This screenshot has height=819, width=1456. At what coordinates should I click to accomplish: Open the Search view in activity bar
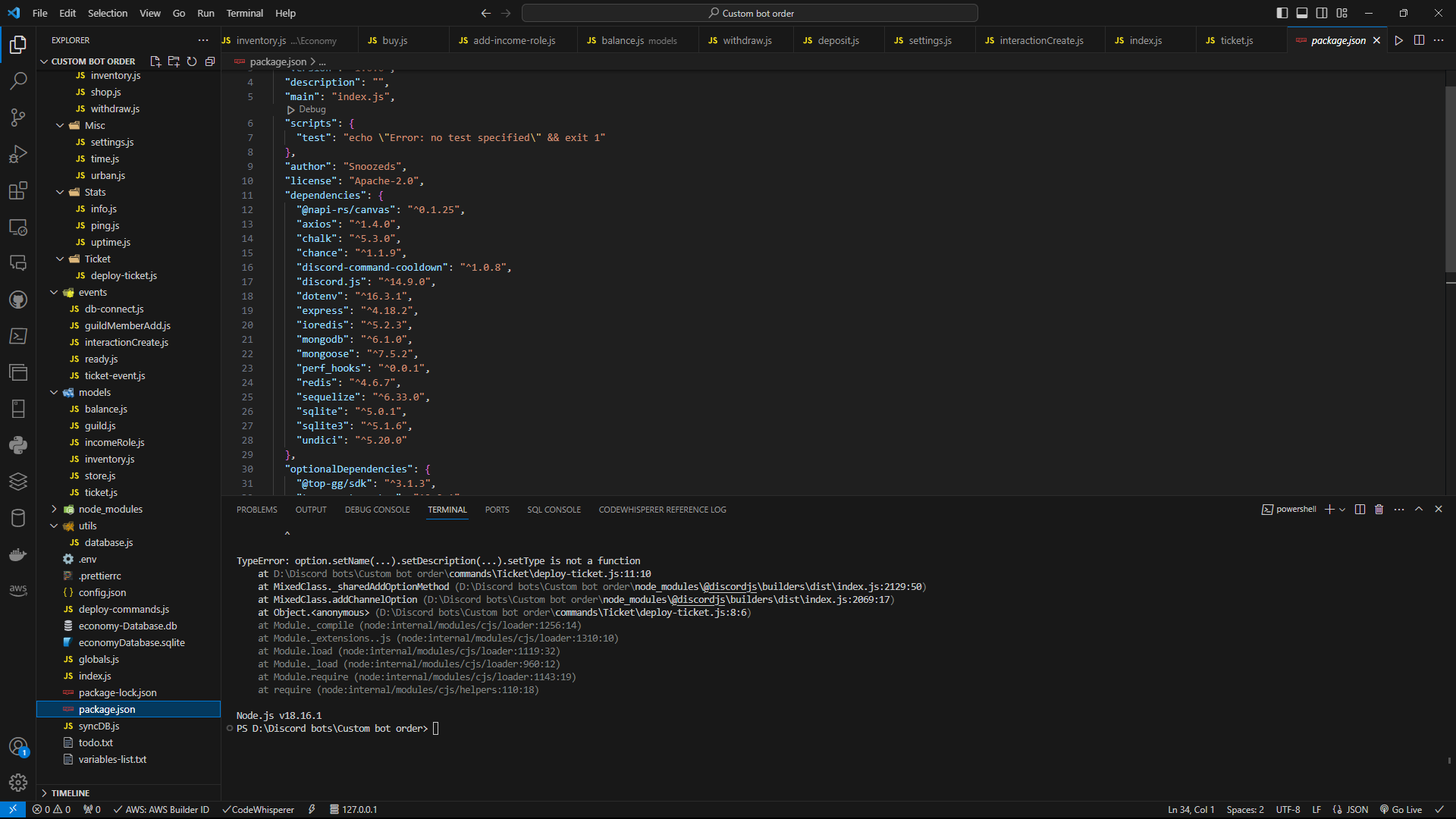[18, 80]
